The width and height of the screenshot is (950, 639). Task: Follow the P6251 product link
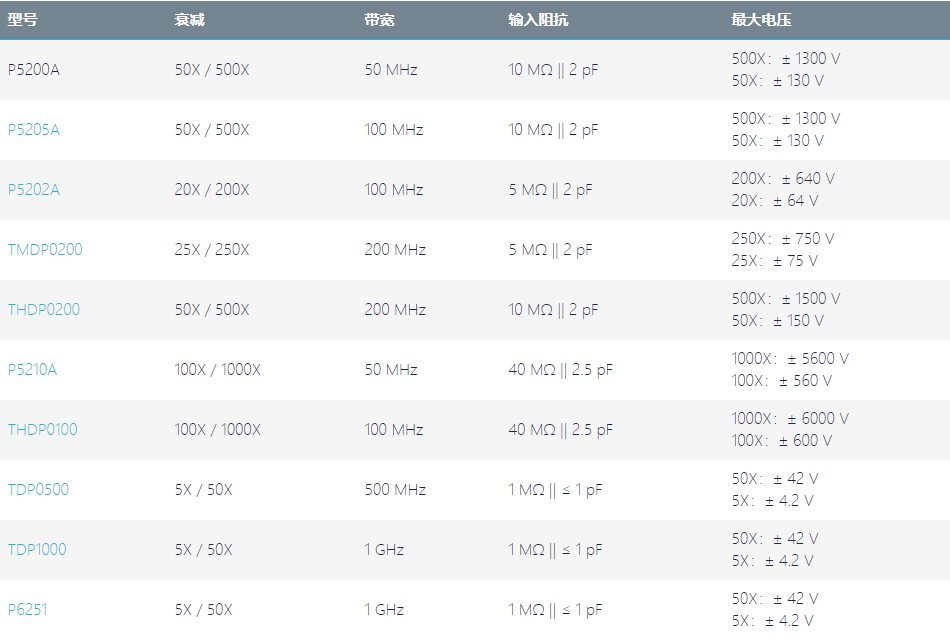click(27, 609)
